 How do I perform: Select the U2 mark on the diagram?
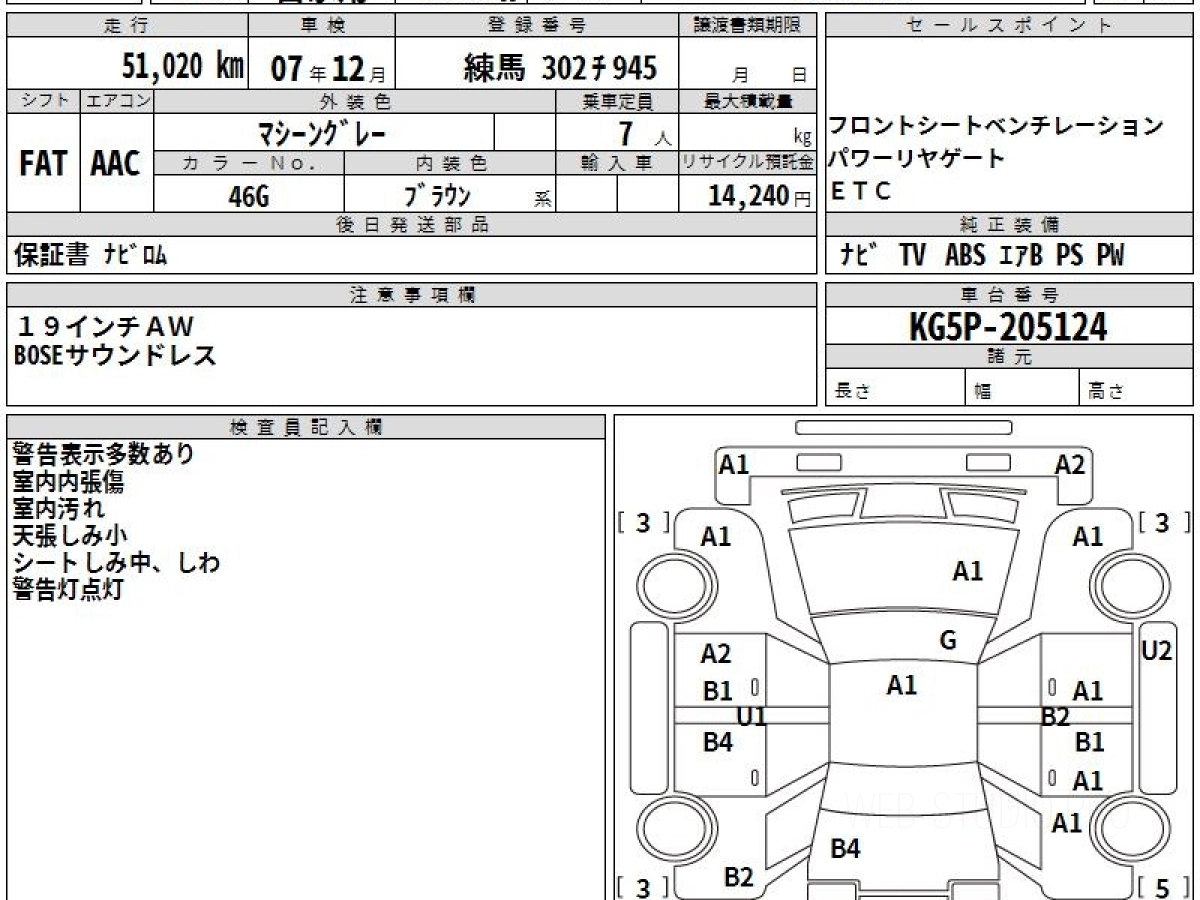tap(1156, 651)
